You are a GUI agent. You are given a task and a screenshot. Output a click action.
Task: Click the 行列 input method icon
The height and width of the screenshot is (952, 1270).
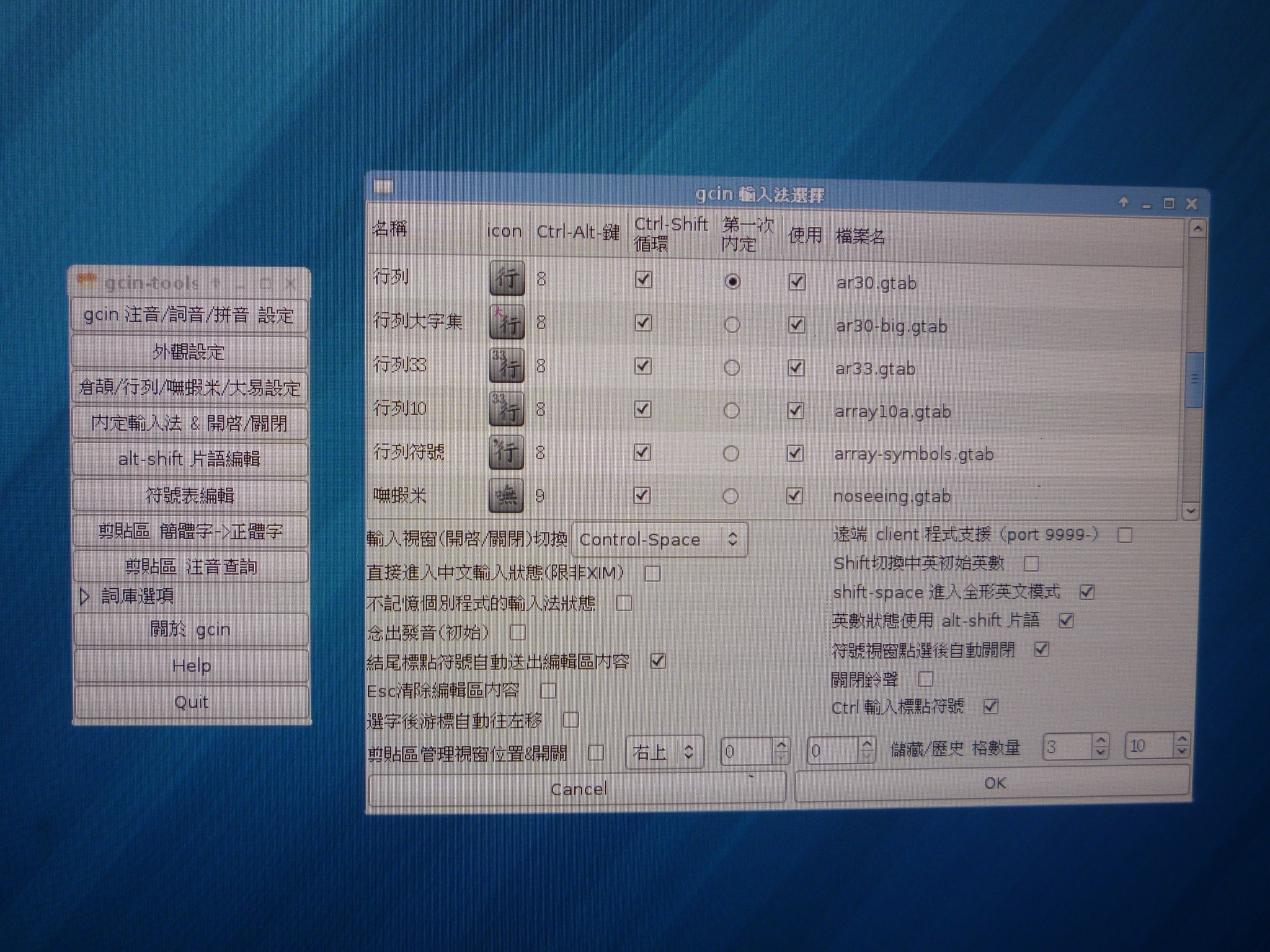click(x=507, y=278)
